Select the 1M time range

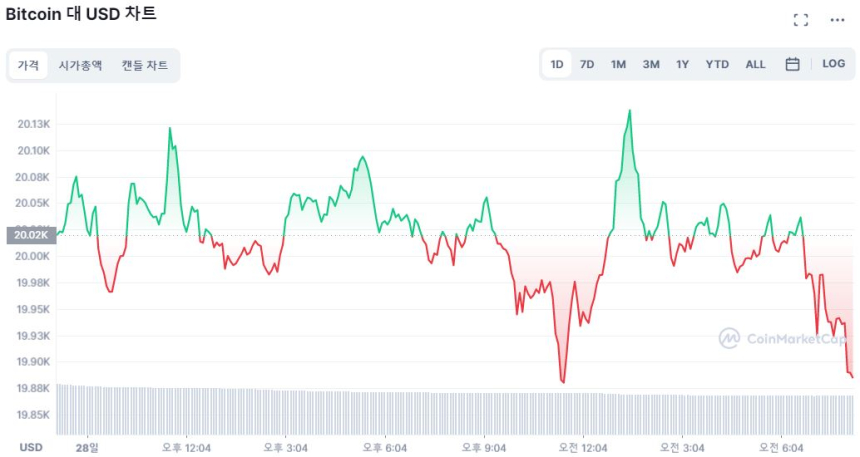click(x=618, y=64)
